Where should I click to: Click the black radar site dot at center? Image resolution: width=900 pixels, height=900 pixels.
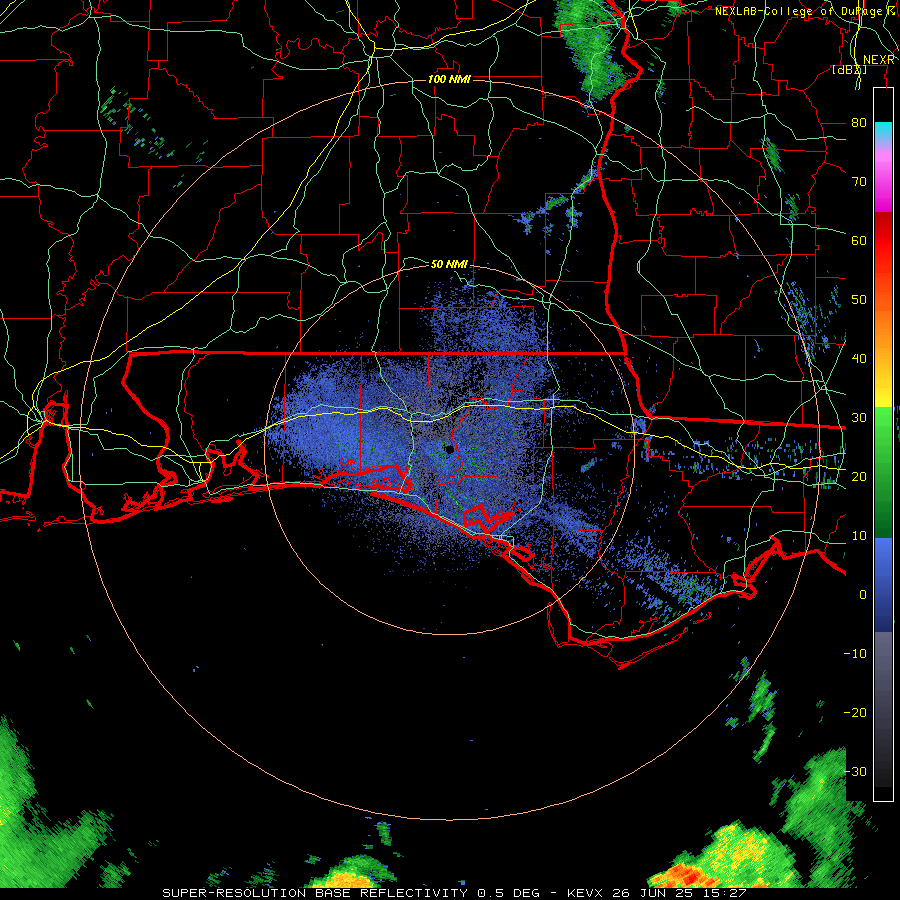click(449, 449)
